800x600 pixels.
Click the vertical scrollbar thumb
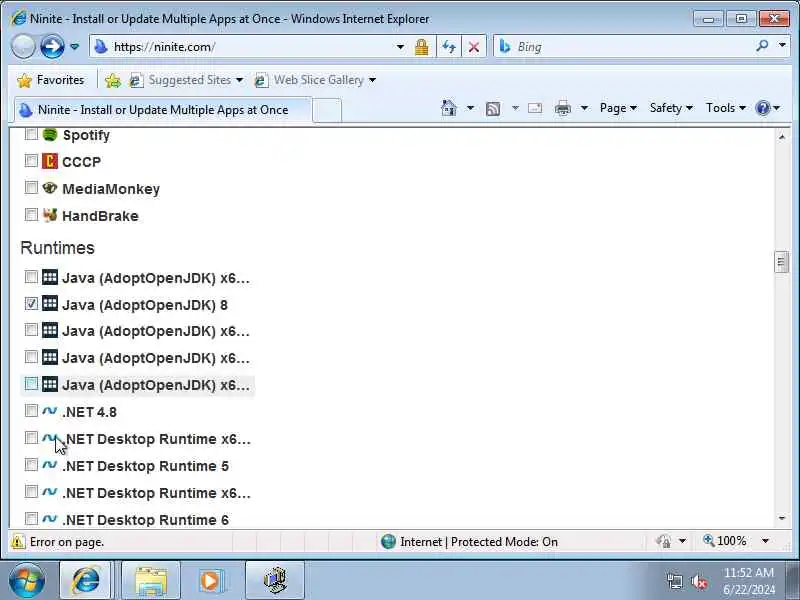point(781,262)
